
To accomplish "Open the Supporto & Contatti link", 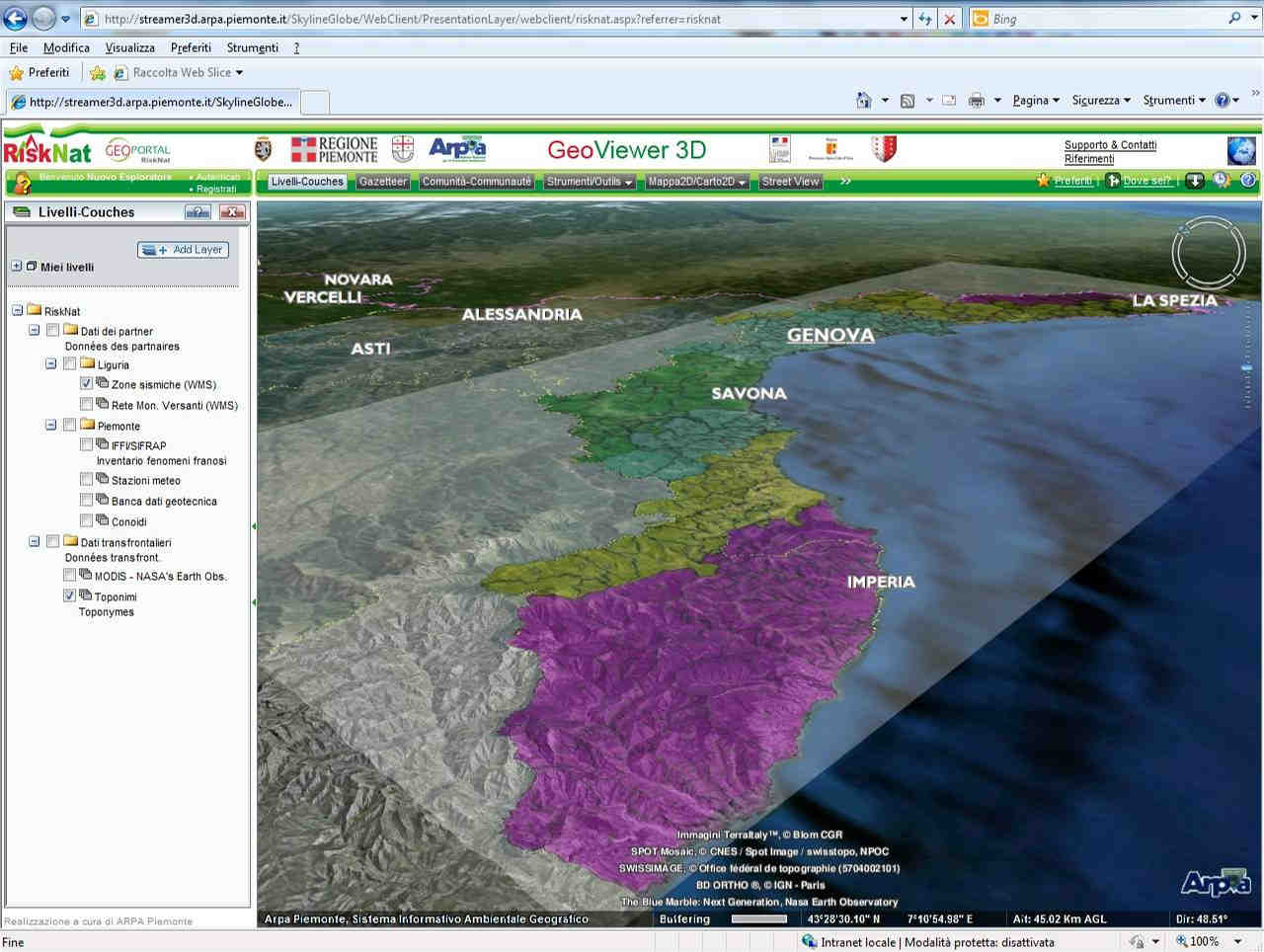I will (1110, 145).
